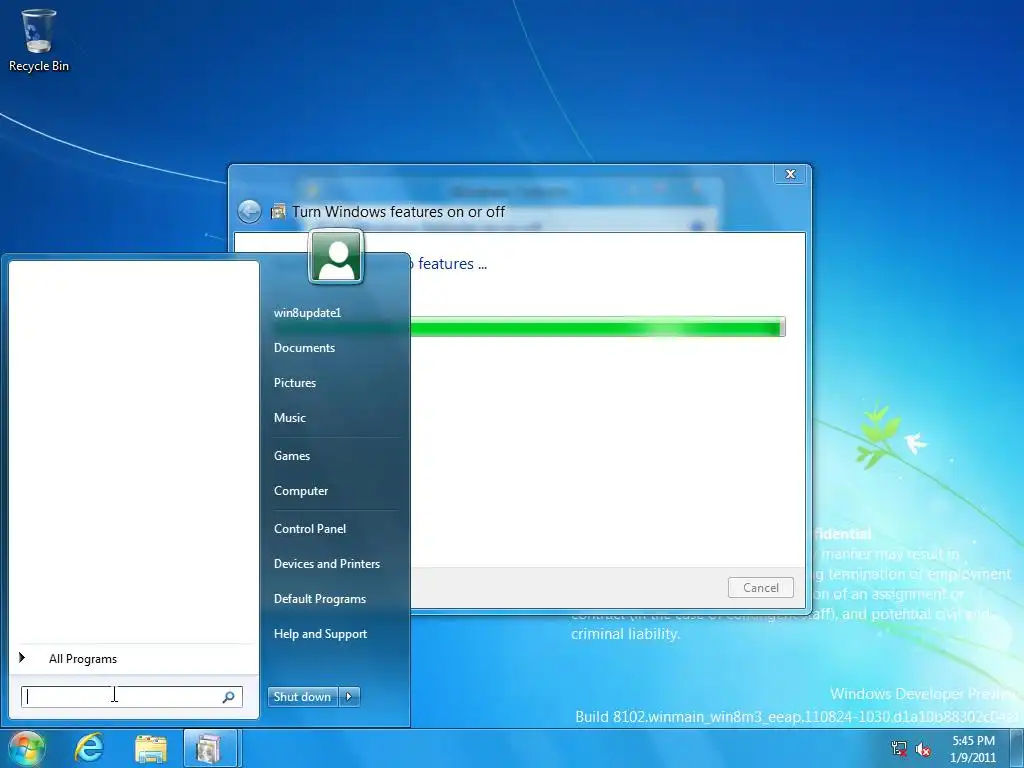Viewport: 1024px width, 768px height.
Task: Cancel the Windows features operation
Action: coord(761,588)
